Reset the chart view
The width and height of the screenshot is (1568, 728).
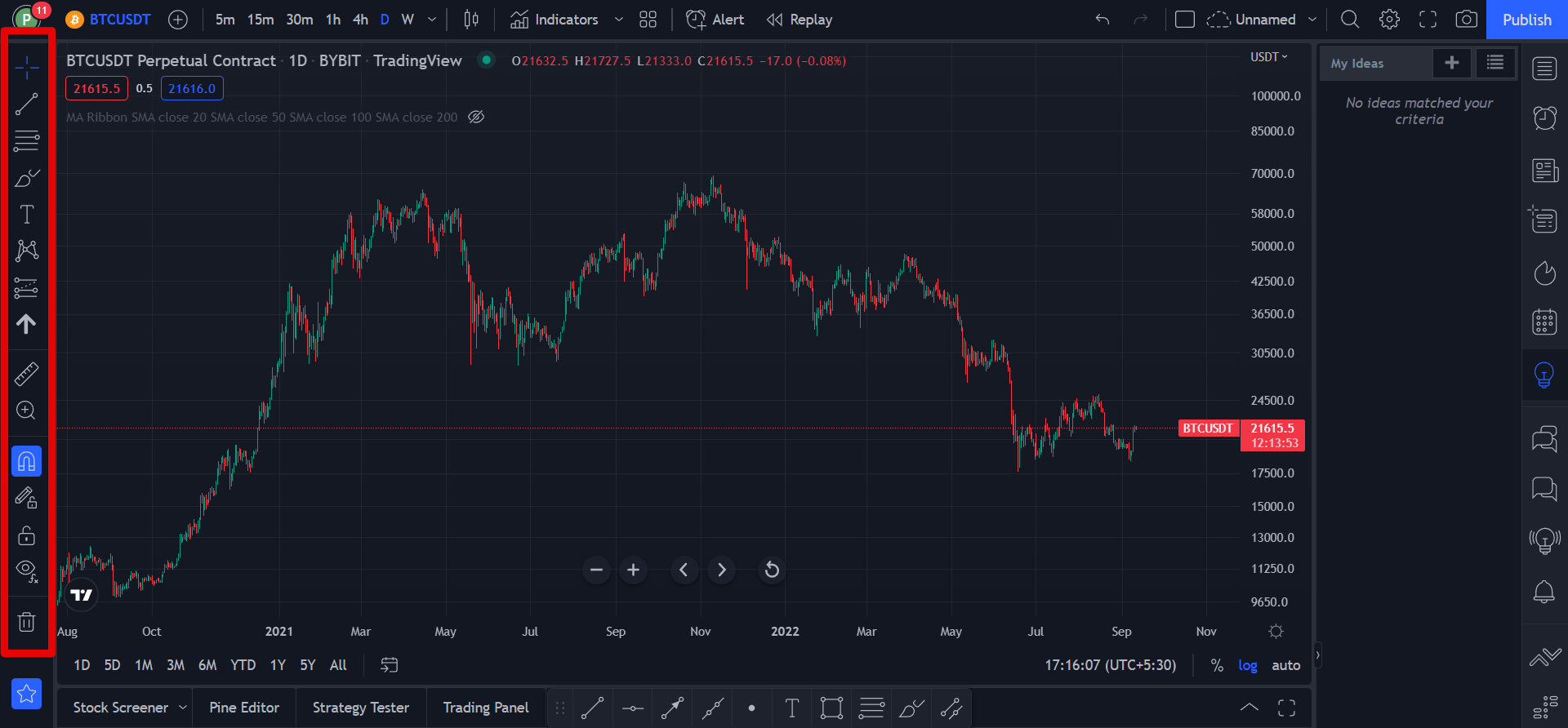click(772, 570)
